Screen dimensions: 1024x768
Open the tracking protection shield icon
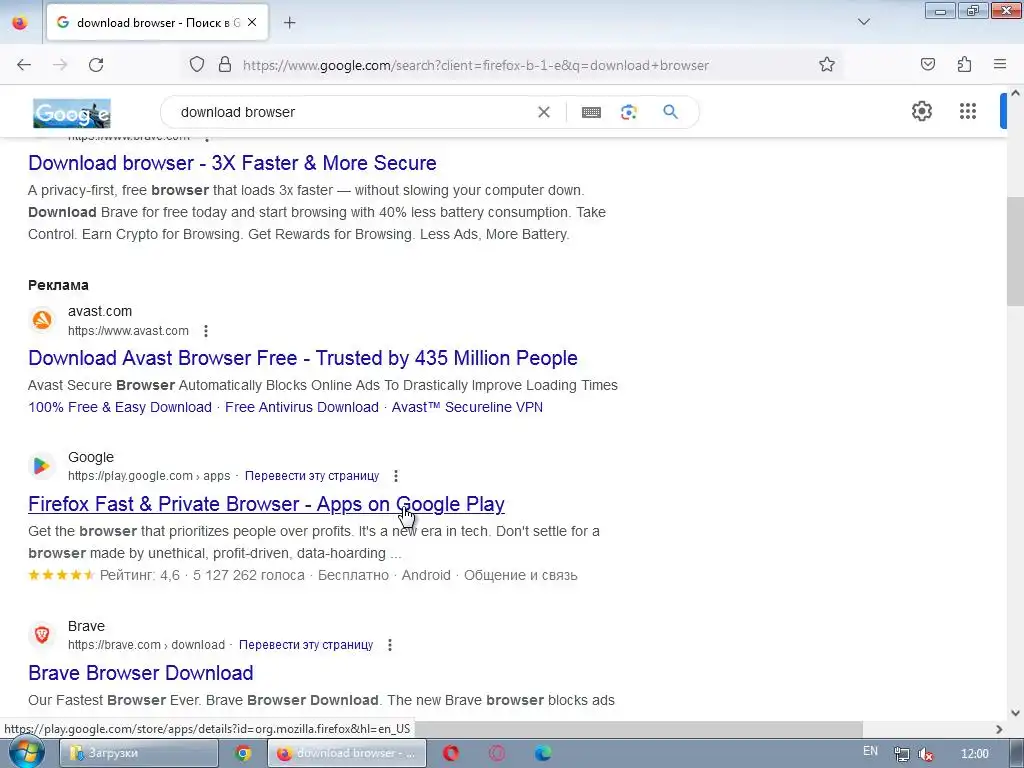tap(197, 65)
